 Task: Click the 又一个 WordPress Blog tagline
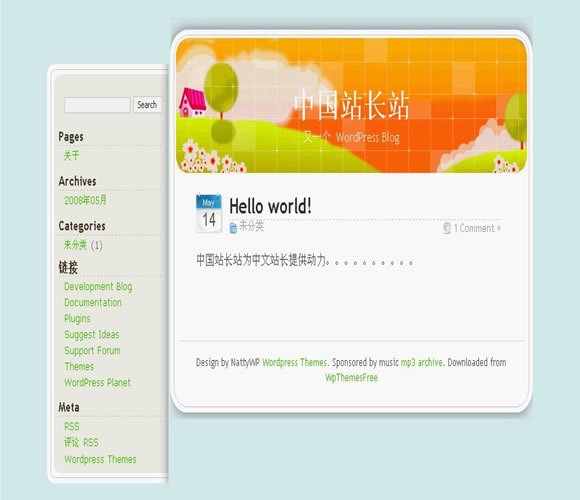(351, 137)
